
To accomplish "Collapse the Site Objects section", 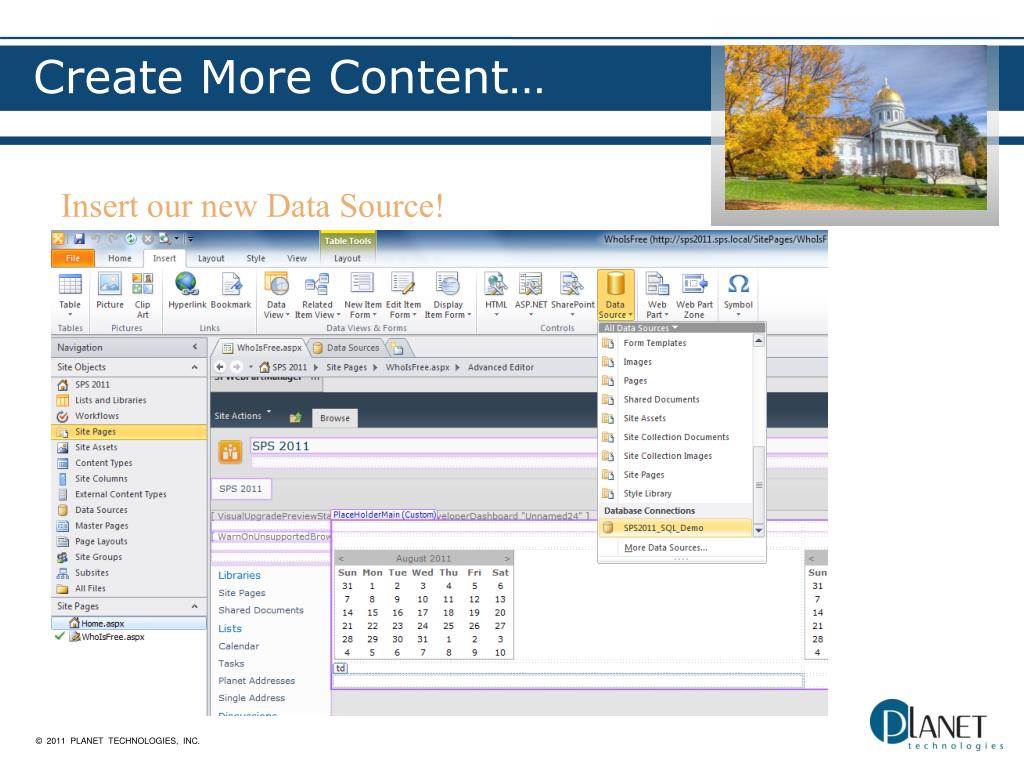I will click(195, 367).
